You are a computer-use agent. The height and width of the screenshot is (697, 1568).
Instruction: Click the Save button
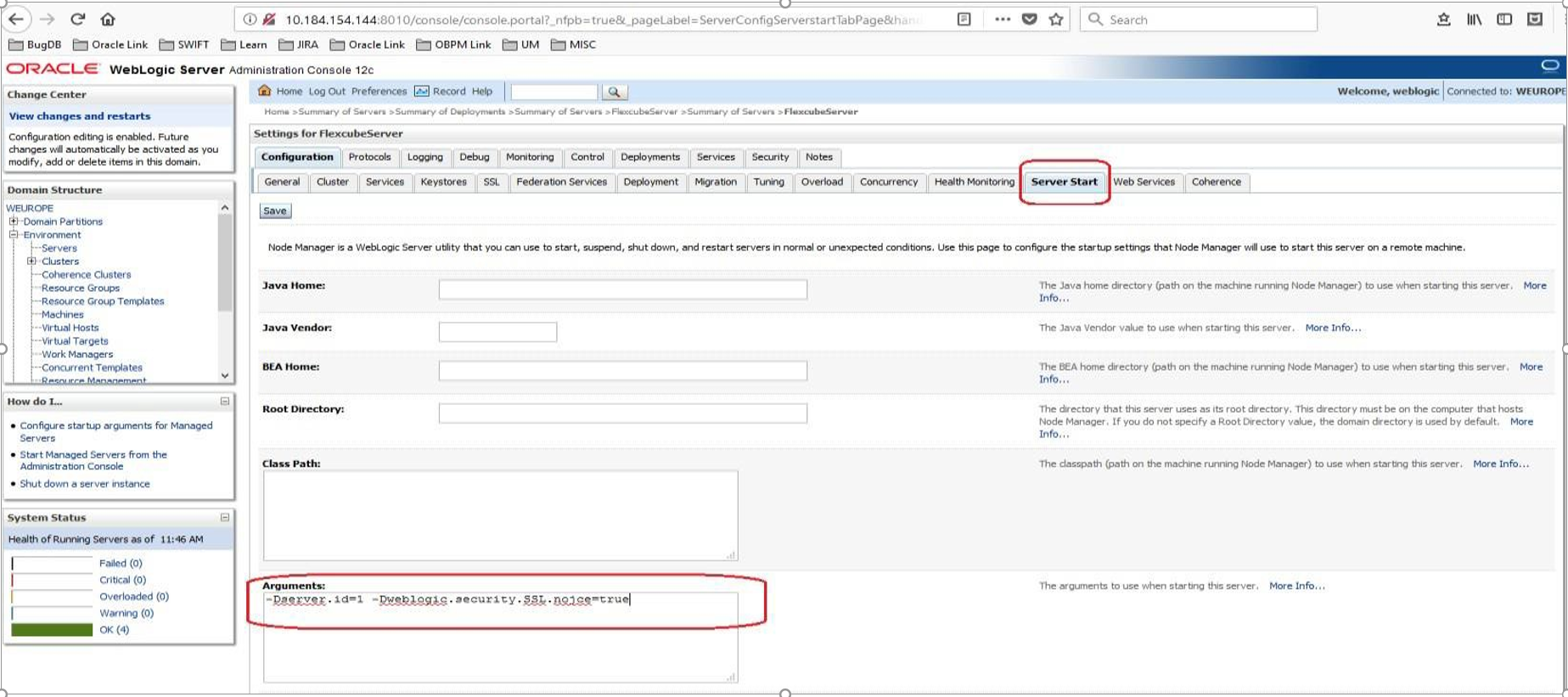pyautogui.click(x=275, y=211)
